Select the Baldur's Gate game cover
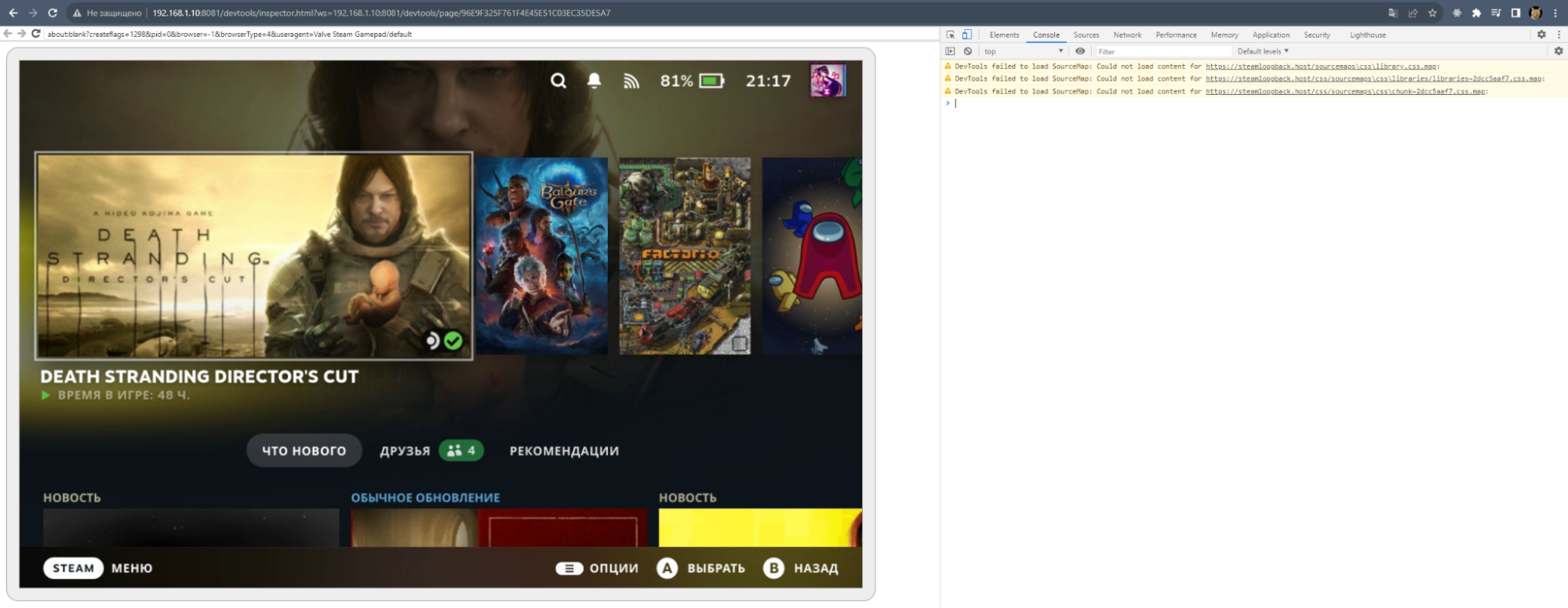 (542, 256)
